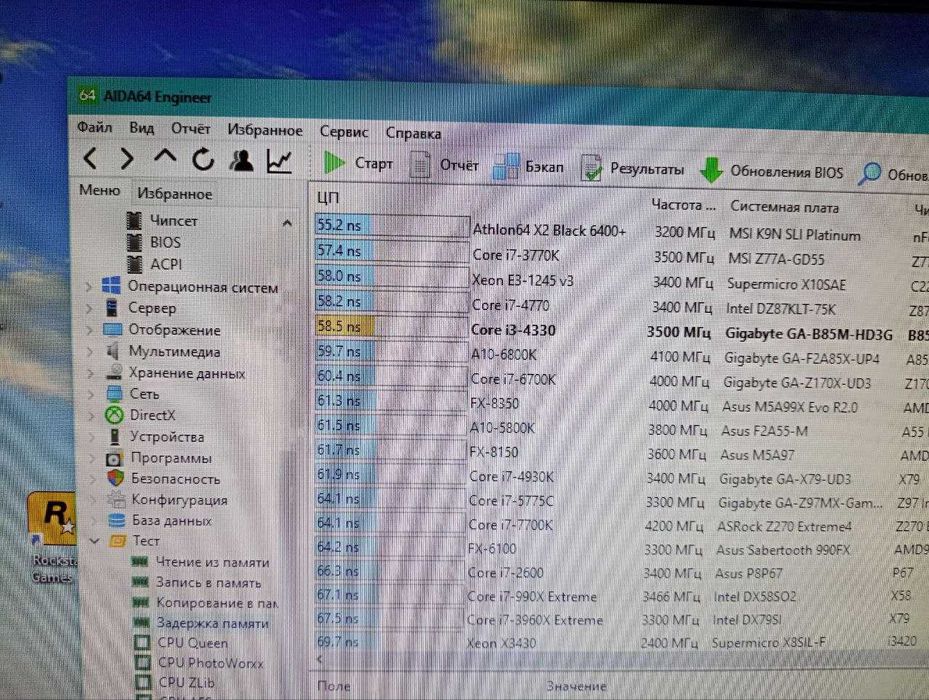Viewport: 929px width, 700px height.
Task: Click the Windows logo icon for Операционная система
Action: coord(111,285)
